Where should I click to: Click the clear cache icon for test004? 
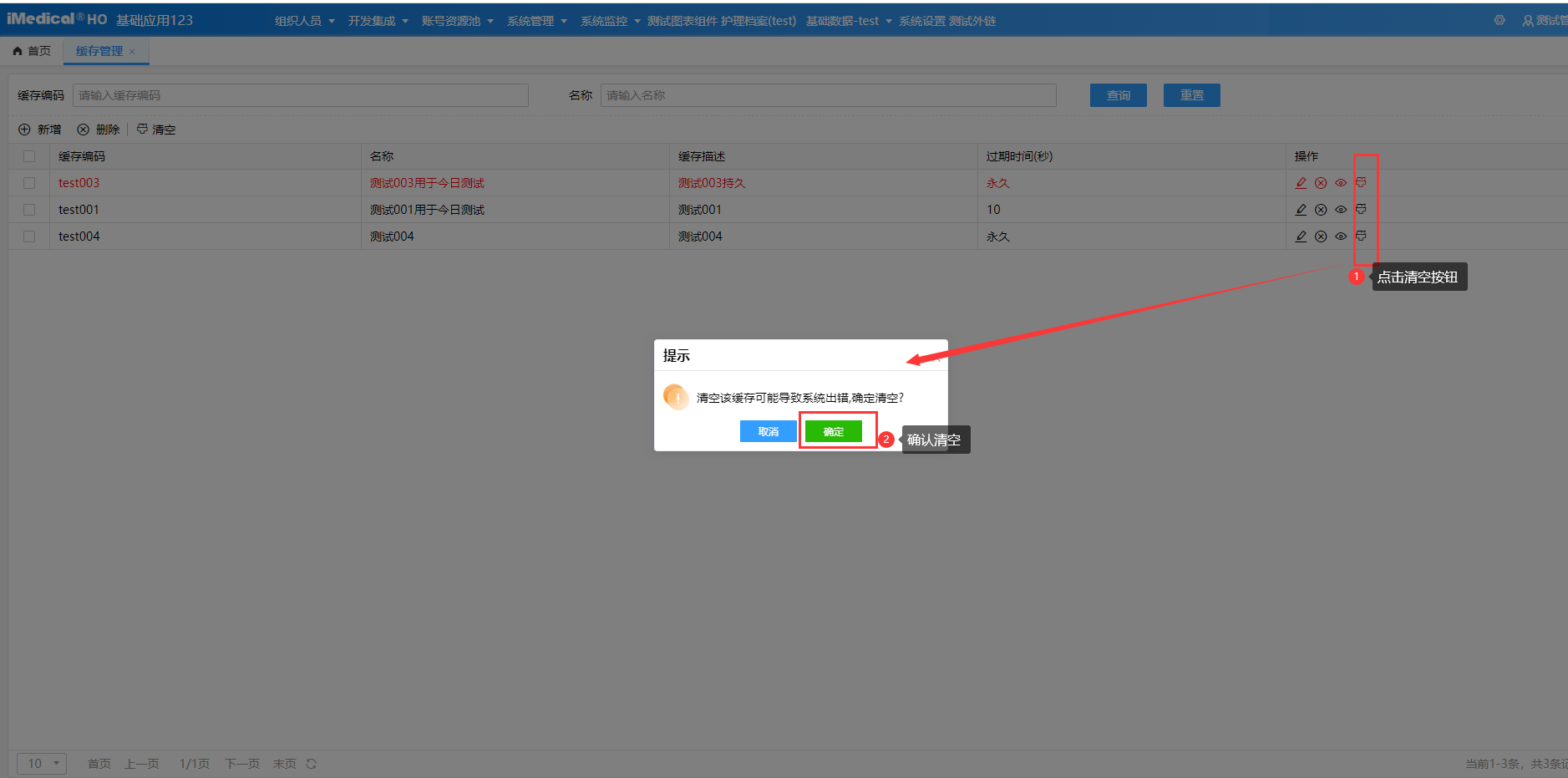1361,236
